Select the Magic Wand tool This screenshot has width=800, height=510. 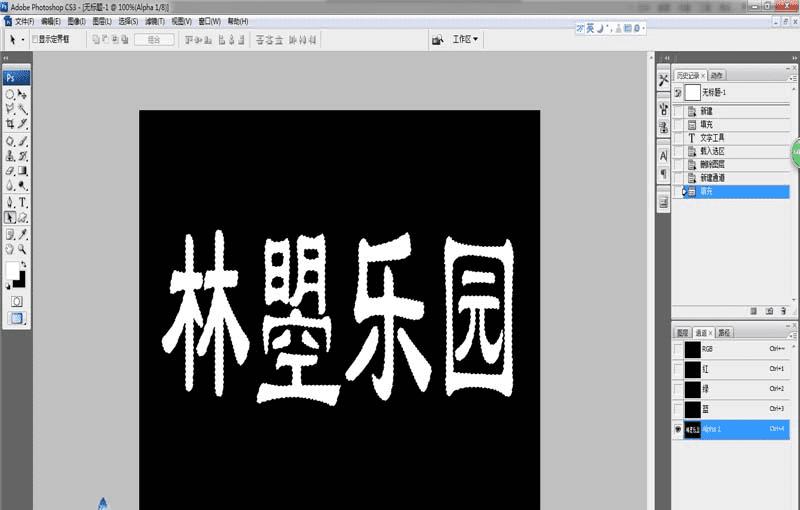point(22,109)
